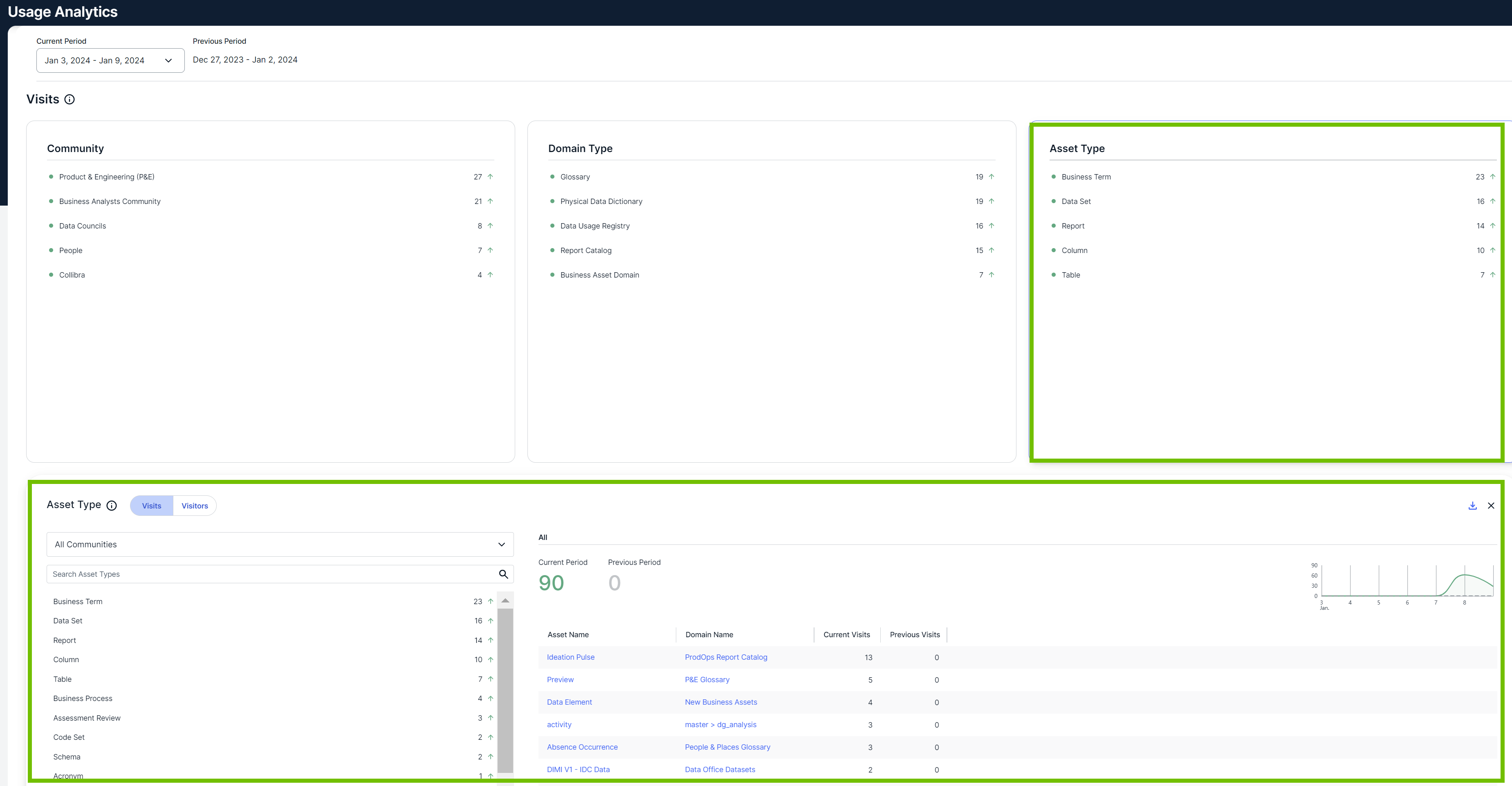Switch to the Visits tab
The image size is (1512, 786).
(151, 506)
